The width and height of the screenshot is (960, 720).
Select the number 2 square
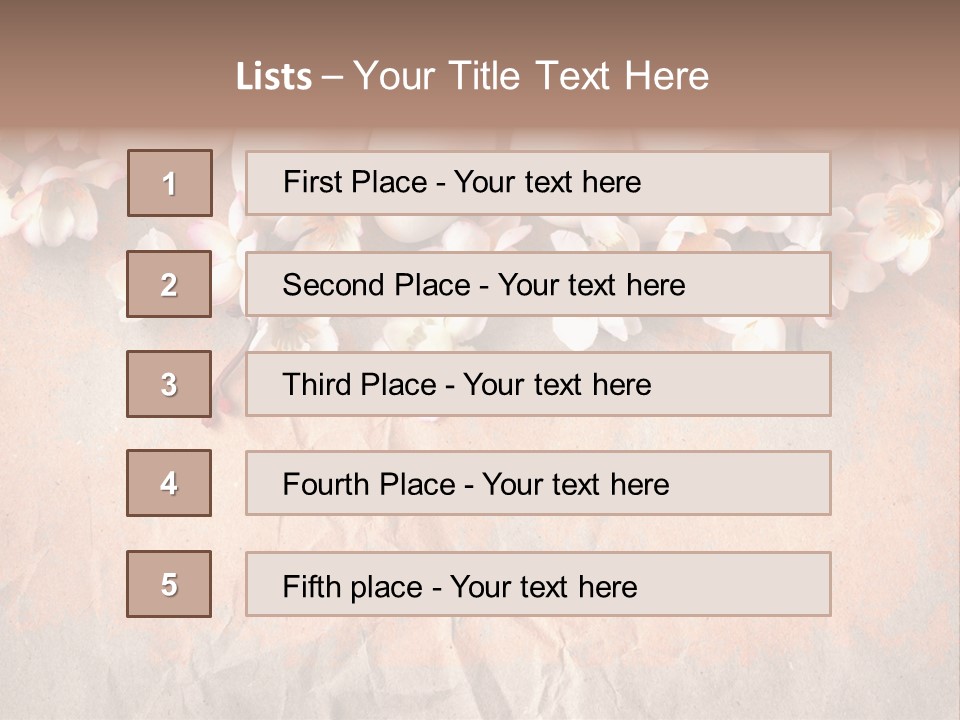(169, 284)
